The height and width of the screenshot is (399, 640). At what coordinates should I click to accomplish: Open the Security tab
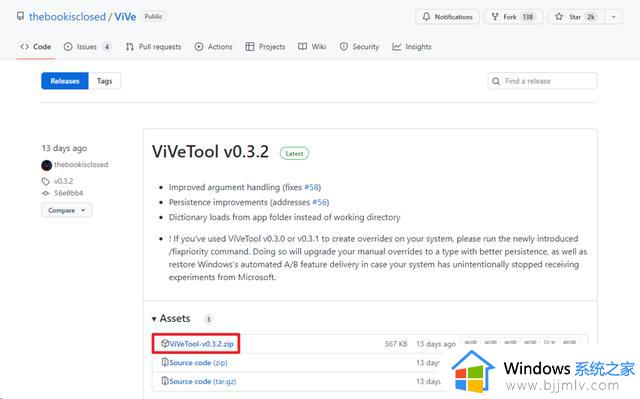click(x=359, y=47)
